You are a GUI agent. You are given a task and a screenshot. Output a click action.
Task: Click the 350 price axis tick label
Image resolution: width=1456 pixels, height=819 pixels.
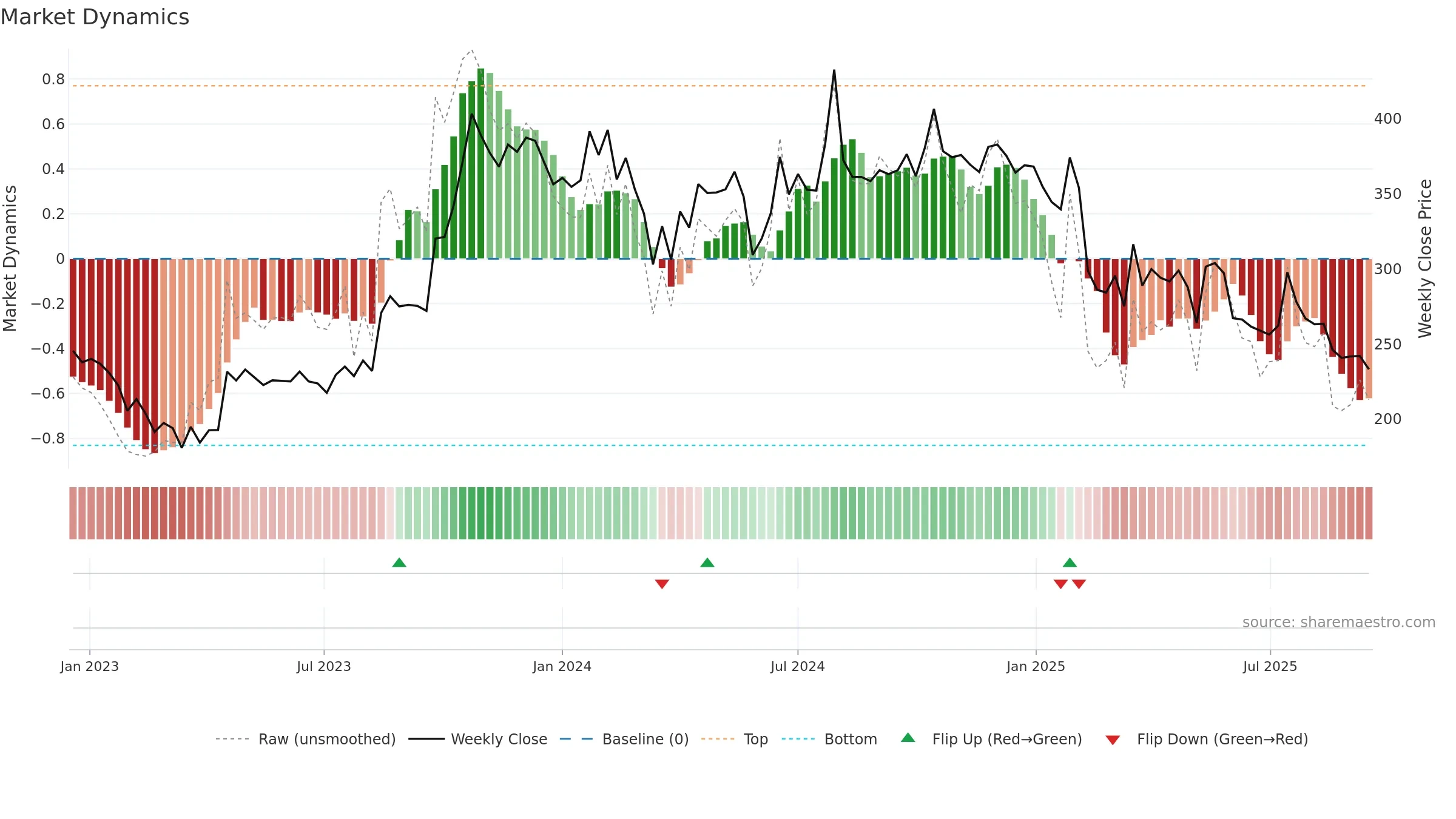(1388, 194)
